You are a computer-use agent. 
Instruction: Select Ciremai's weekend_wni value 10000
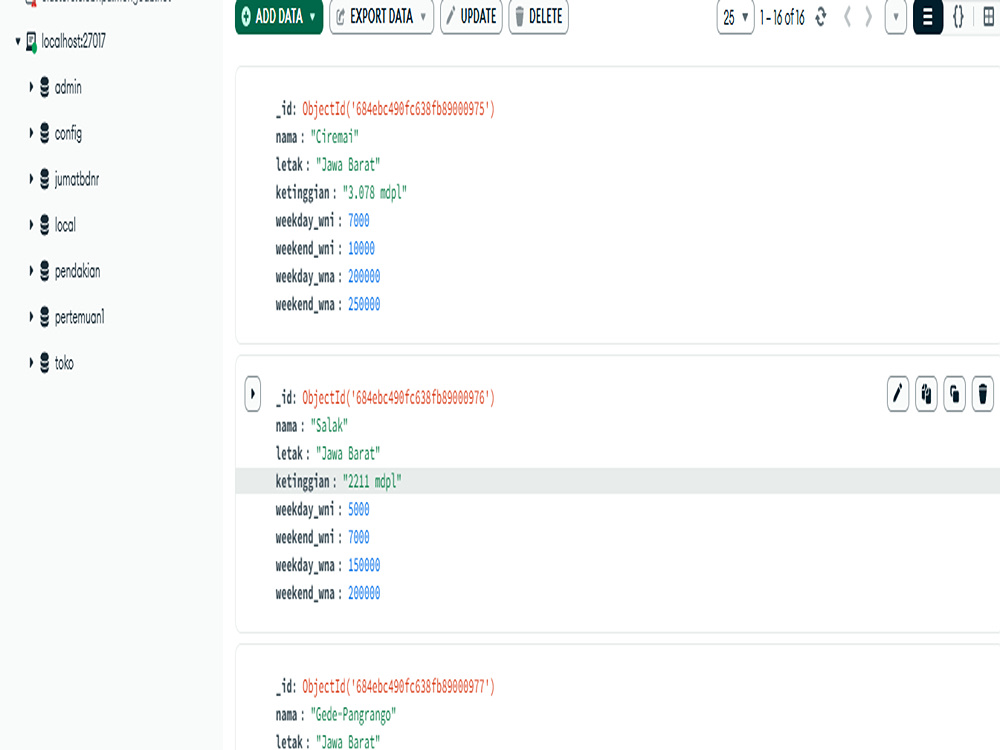pos(361,248)
